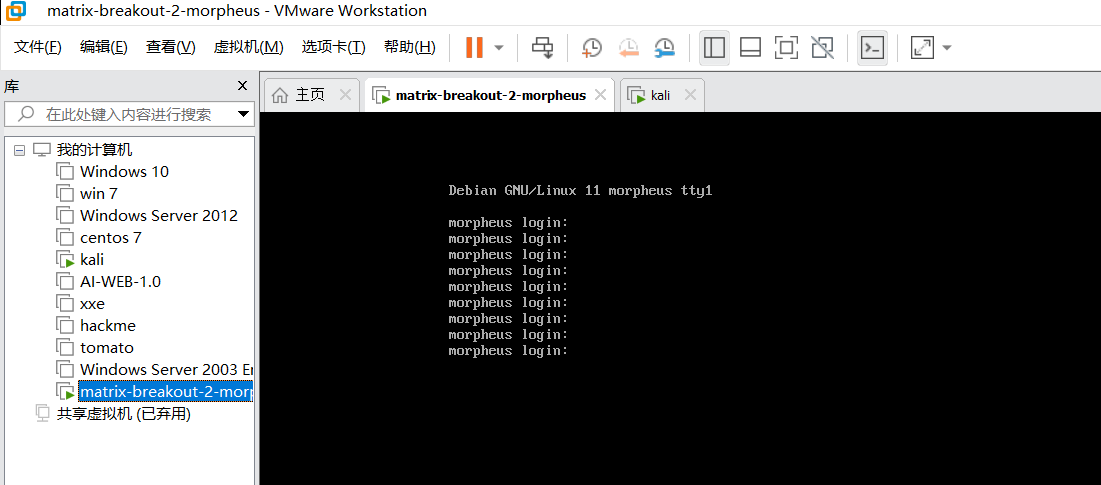The image size is (1101, 485).
Task: Select the win 7 virtual machine
Action: (x=99, y=194)
